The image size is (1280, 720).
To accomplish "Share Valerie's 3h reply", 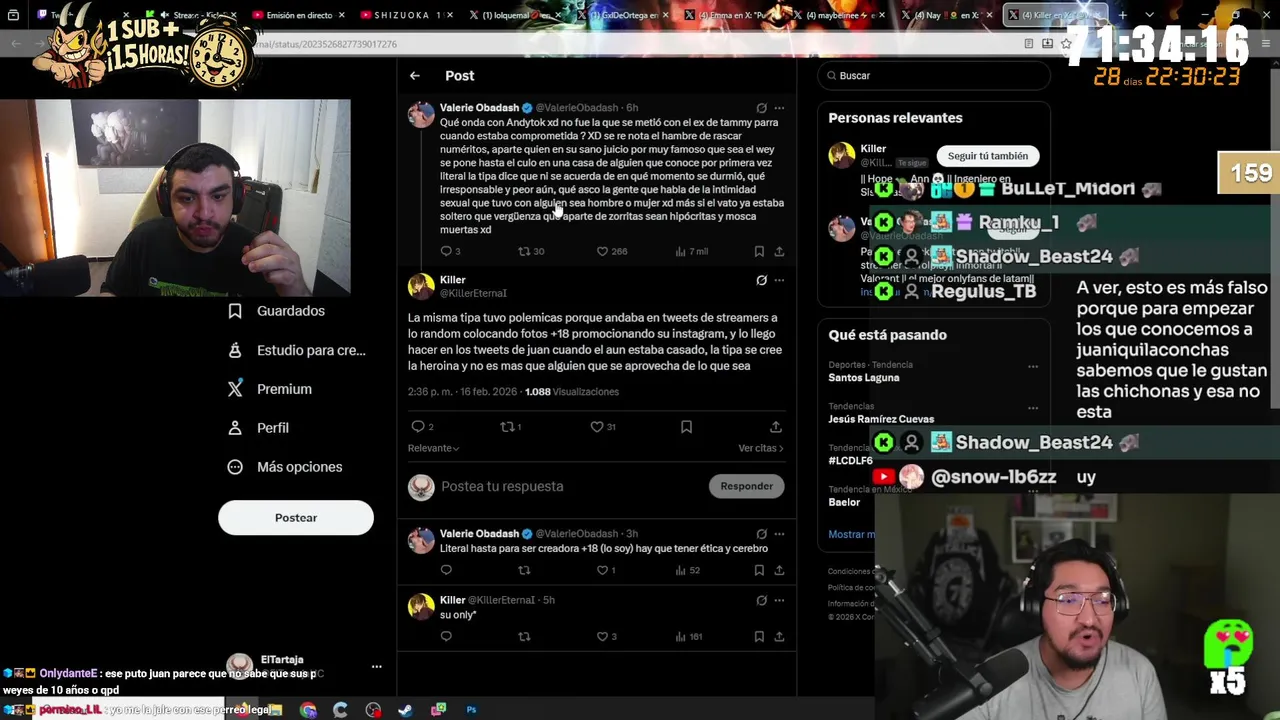I will (x=779, y=570).
